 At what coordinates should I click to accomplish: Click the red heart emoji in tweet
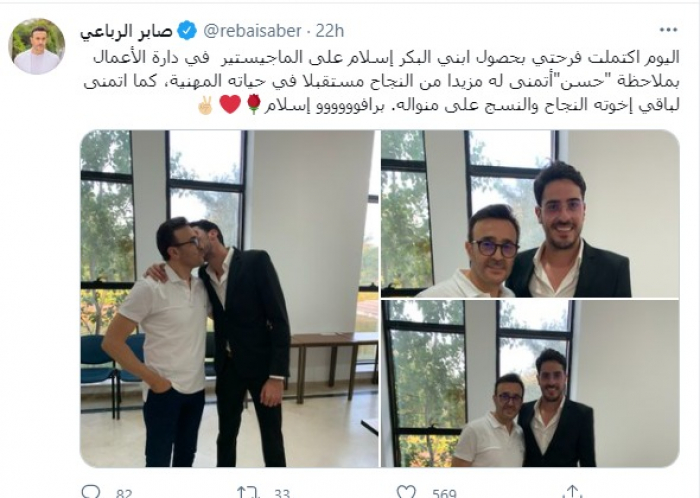tap(230, 105)
